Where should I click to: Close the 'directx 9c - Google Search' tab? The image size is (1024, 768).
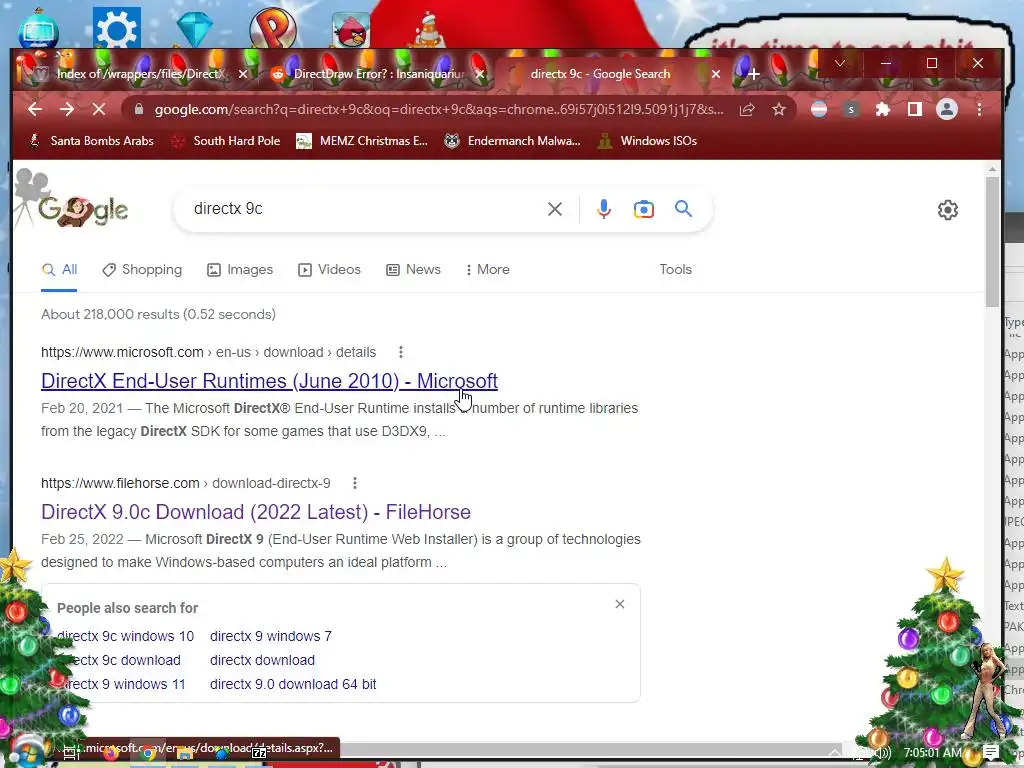coord(716,74)
